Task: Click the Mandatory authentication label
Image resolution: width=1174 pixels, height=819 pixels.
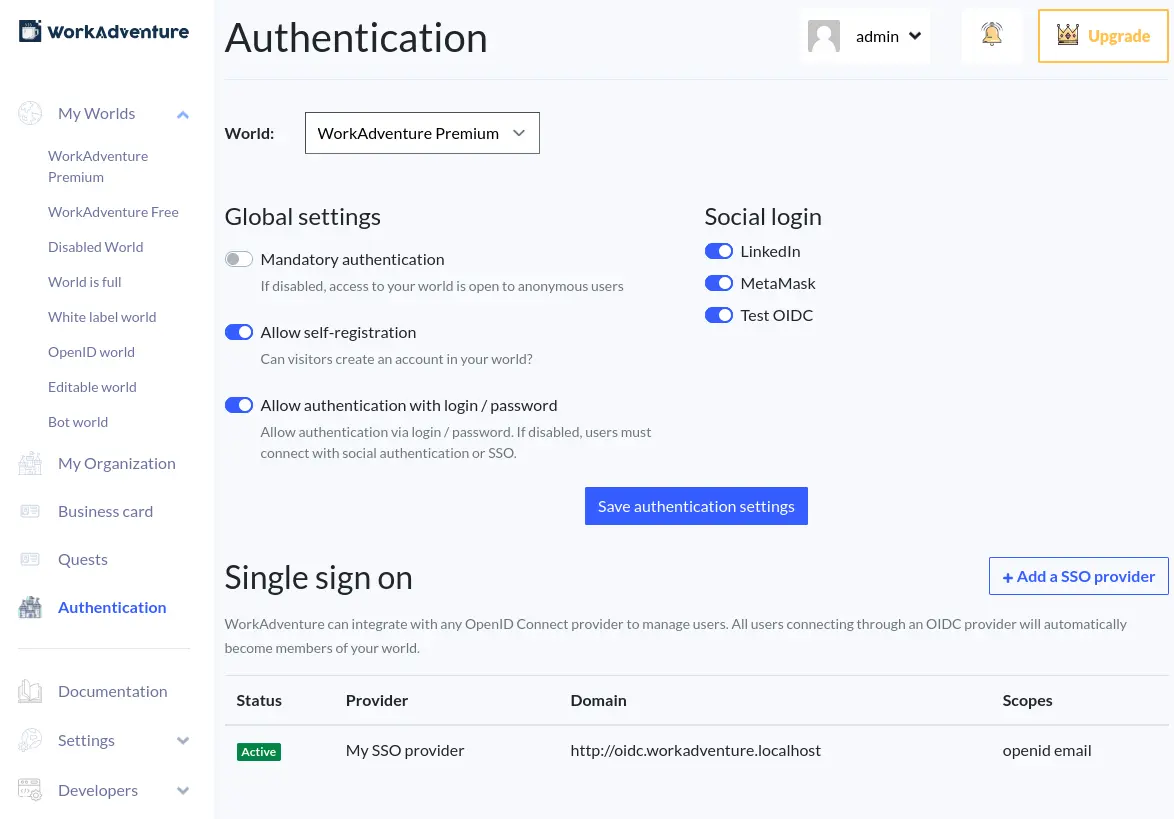Action: tap(352, 259)
